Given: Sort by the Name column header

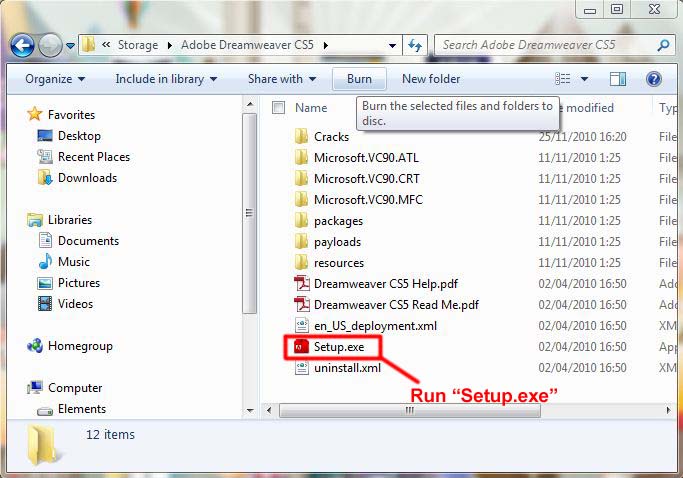Looking at the screenshot, I should click(x=311, y=108).
